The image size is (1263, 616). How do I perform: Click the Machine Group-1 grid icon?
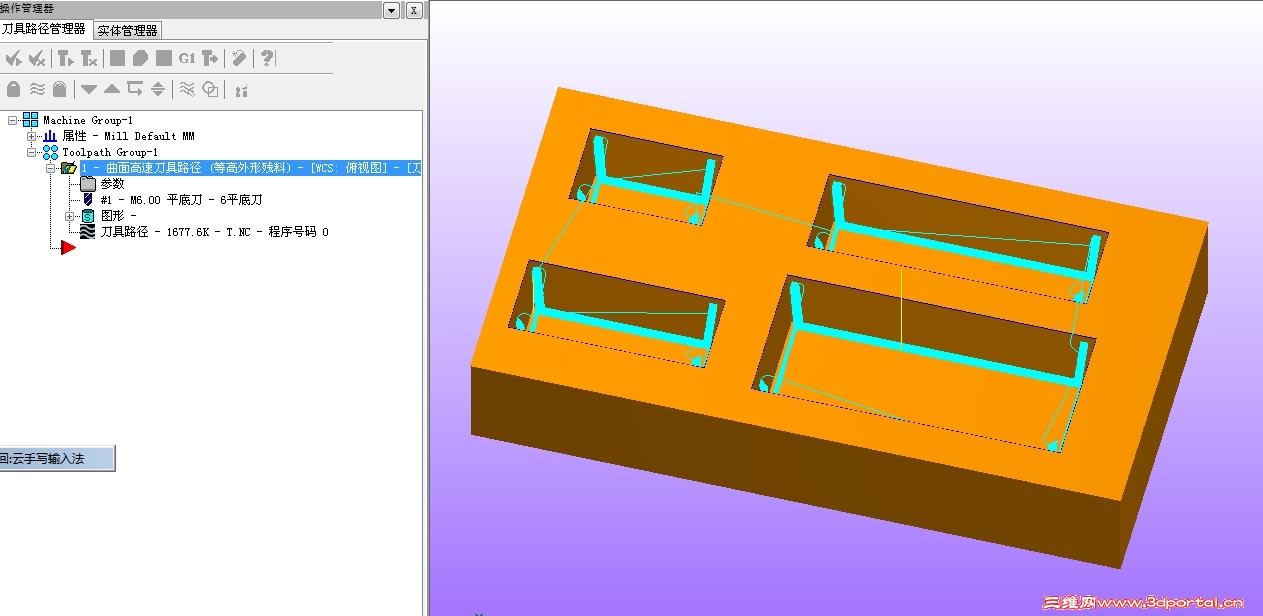(31, 120)
